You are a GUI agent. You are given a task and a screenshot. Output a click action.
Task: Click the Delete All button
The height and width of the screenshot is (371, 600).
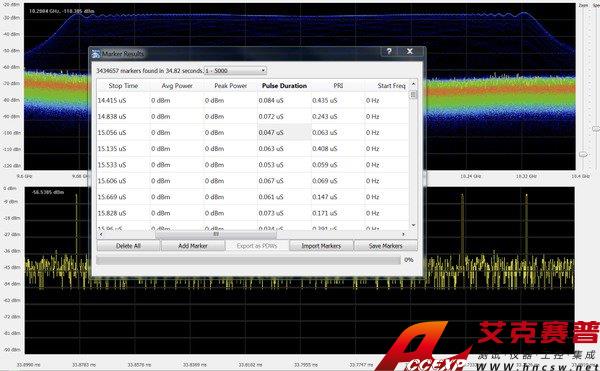click(128, 246)
